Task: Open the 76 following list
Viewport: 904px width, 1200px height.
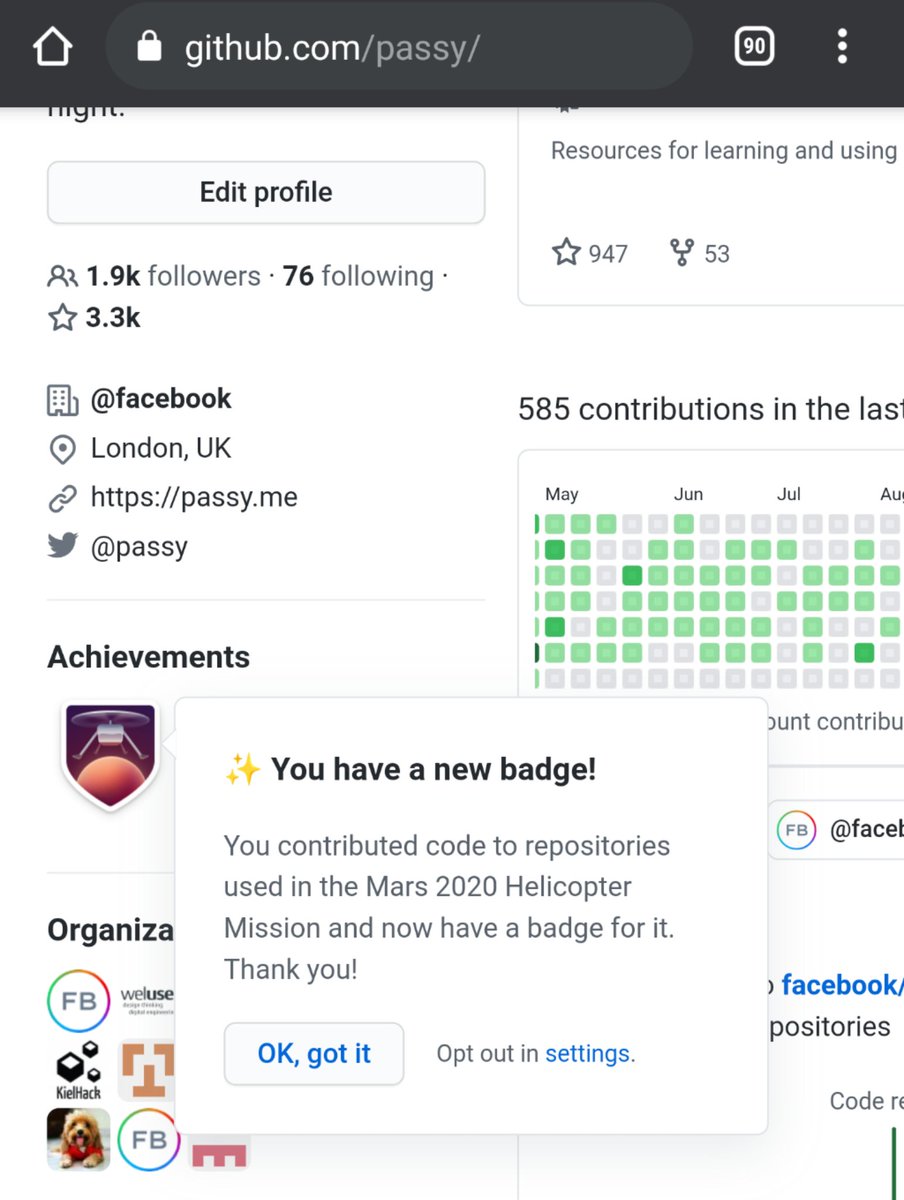Action: pyautogui.click(x=358, y=276)
